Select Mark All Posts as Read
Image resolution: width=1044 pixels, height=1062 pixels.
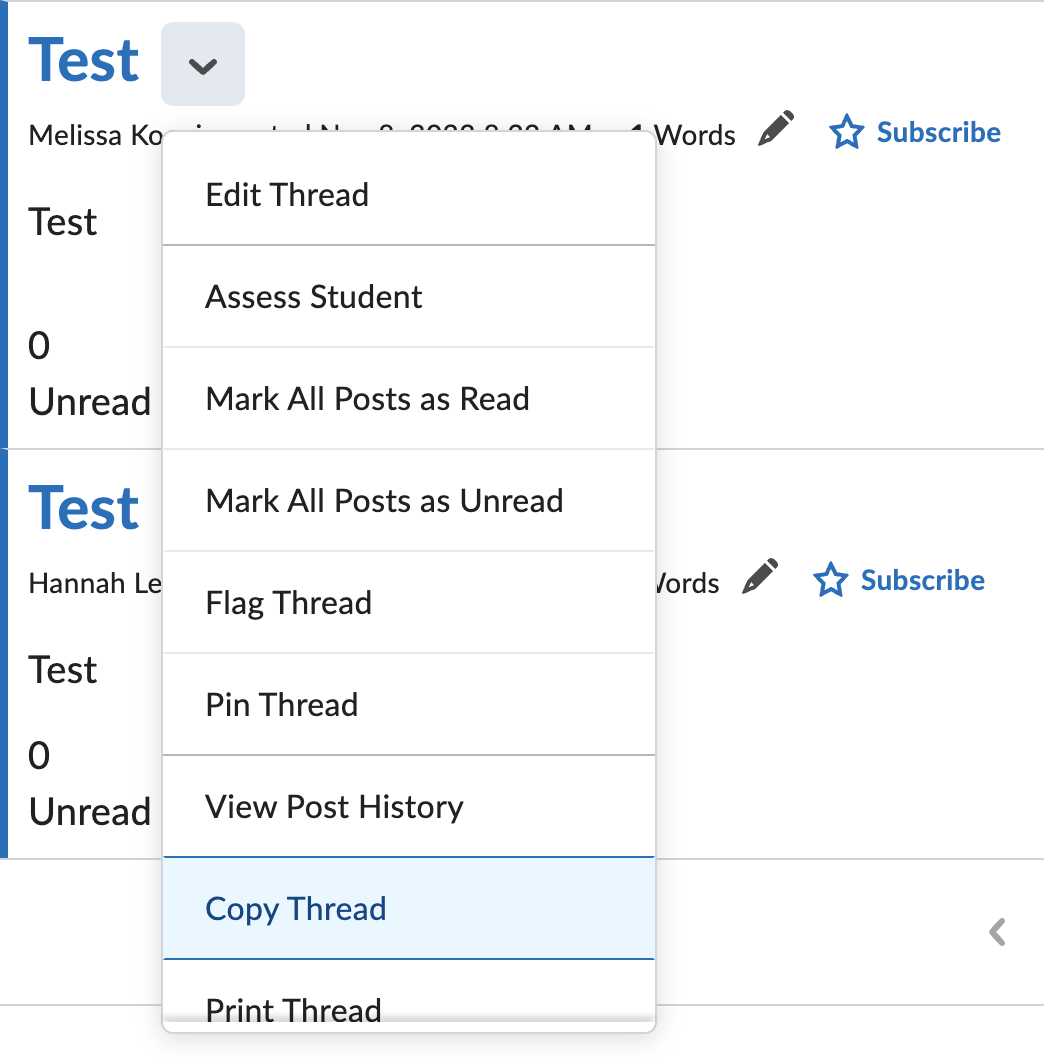[367, 399]
